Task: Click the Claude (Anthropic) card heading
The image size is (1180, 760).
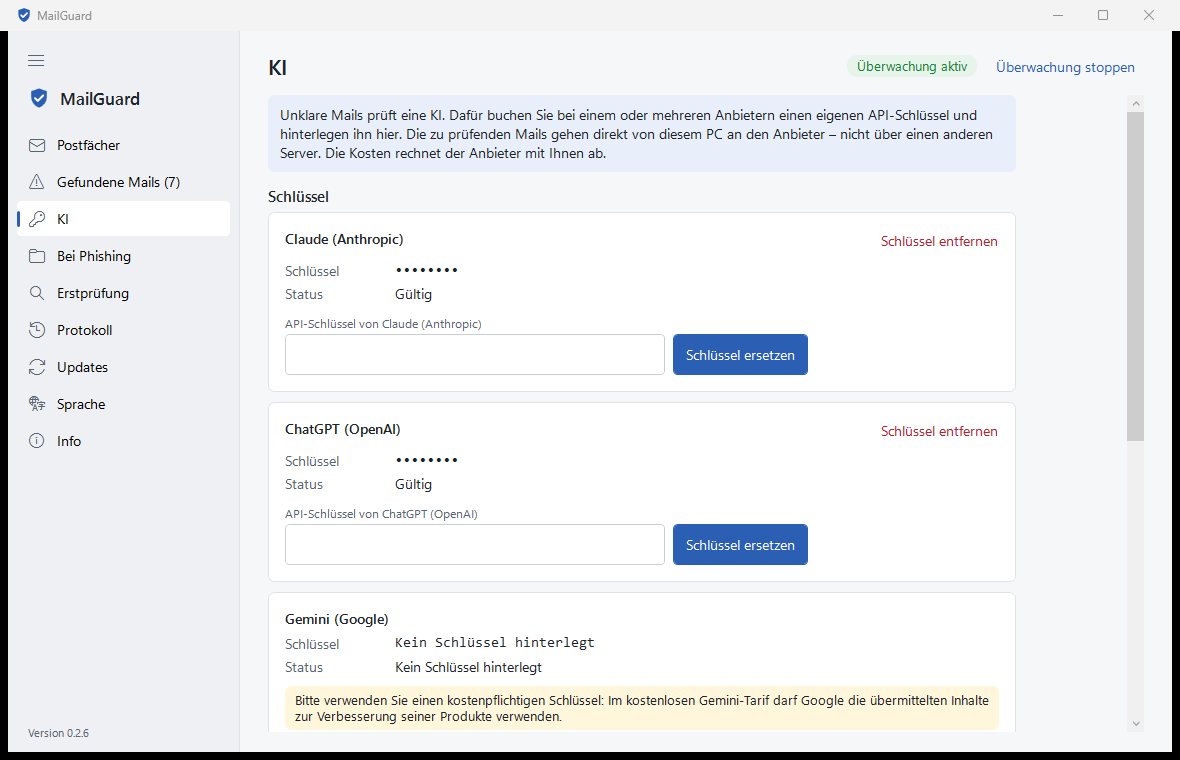Action: click(344, 239)
